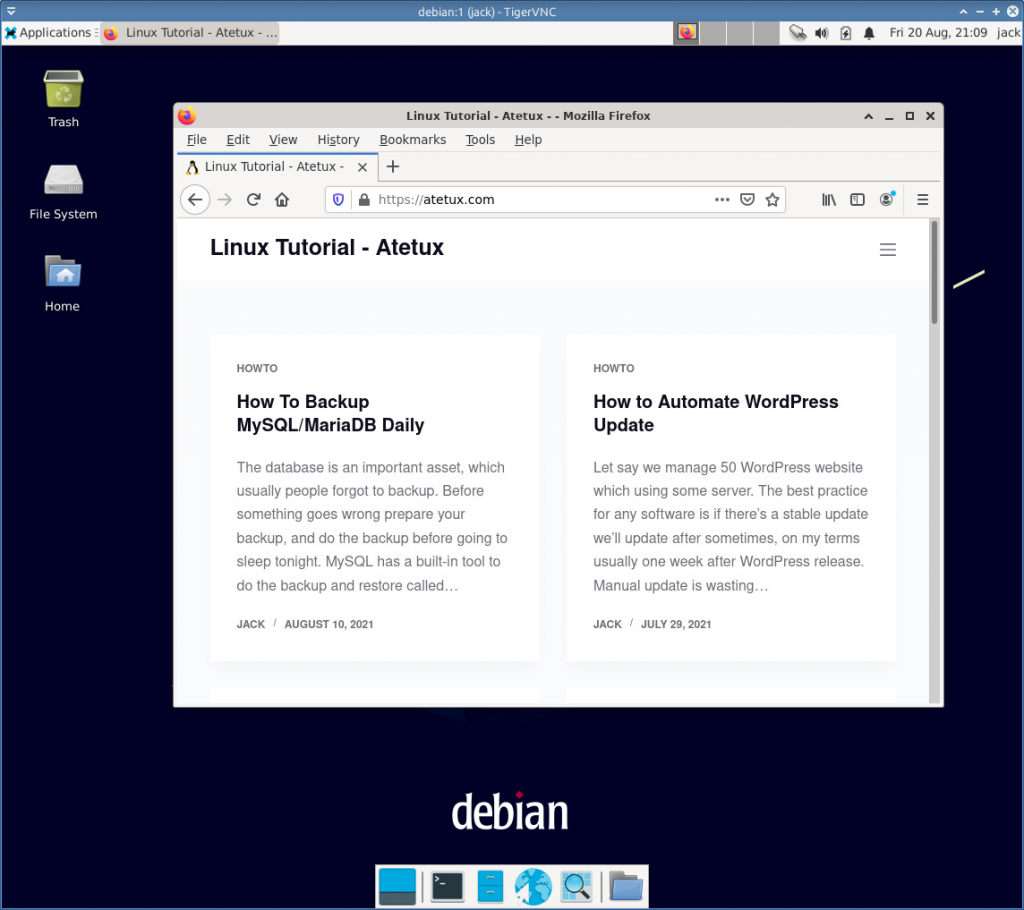Open the home page icon

[282, 199]
